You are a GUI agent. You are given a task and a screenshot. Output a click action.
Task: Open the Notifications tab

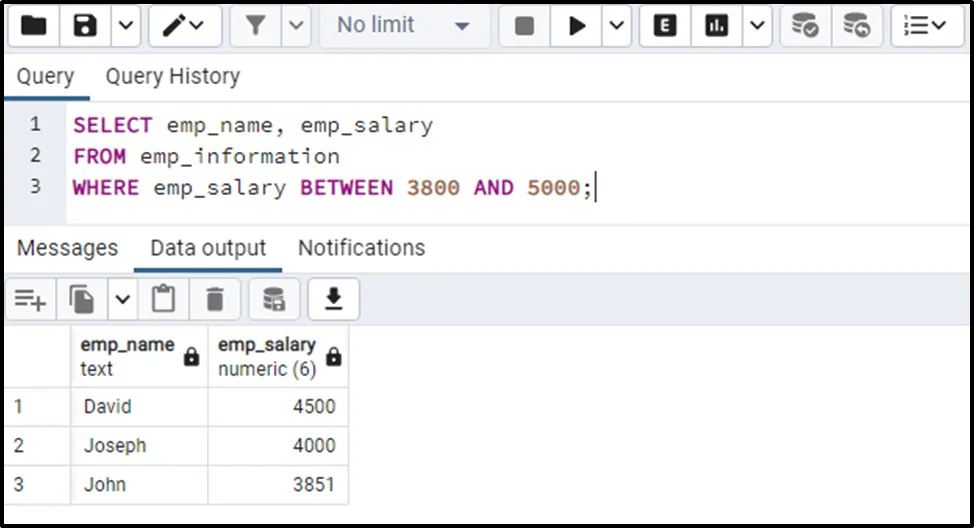point(361,248)
